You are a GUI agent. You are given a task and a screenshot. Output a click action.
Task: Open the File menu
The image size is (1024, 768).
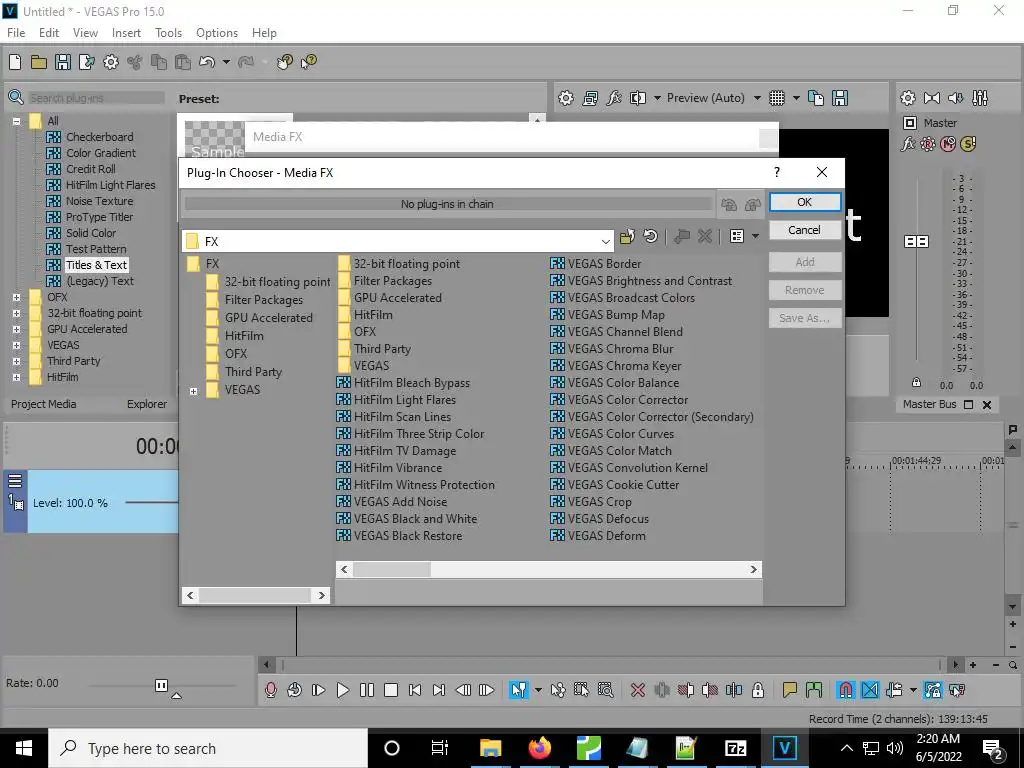[16, 33]
